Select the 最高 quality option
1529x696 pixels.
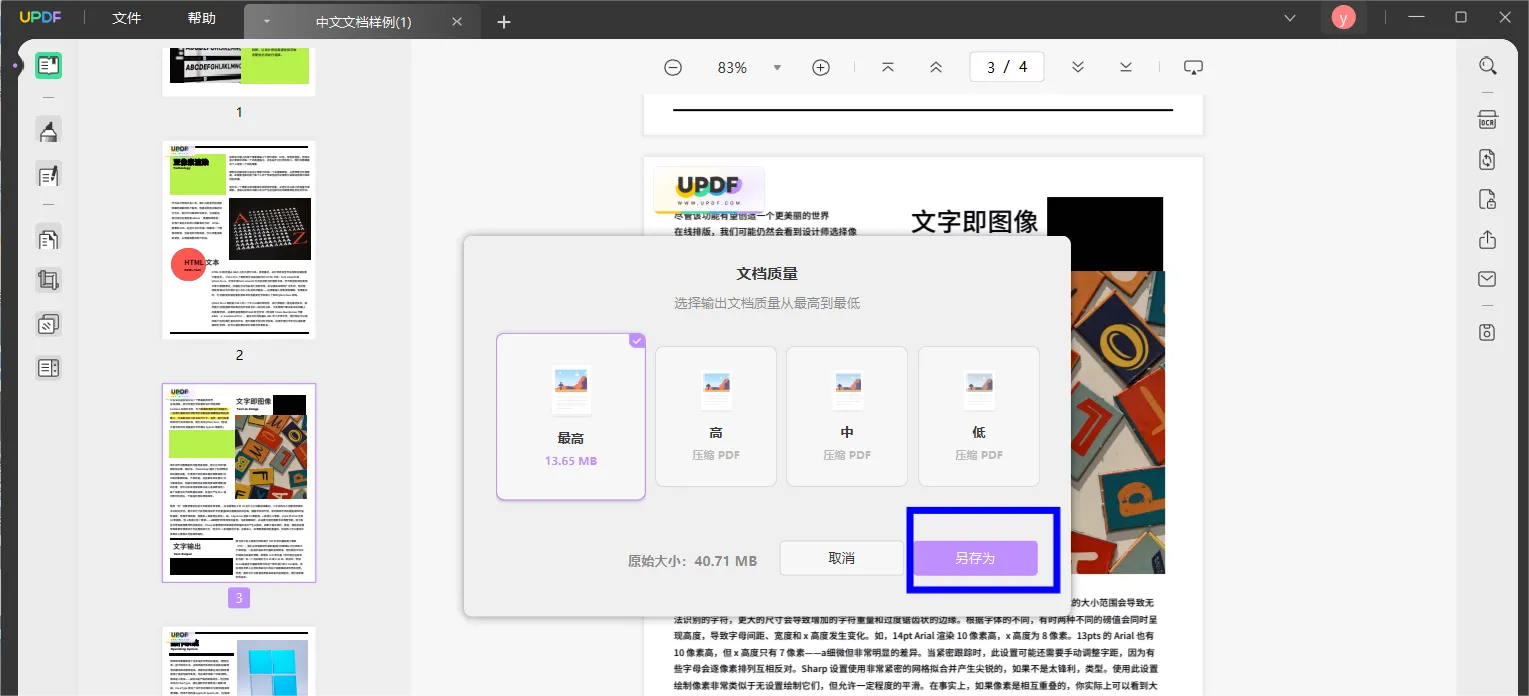(x=571, y=416)
